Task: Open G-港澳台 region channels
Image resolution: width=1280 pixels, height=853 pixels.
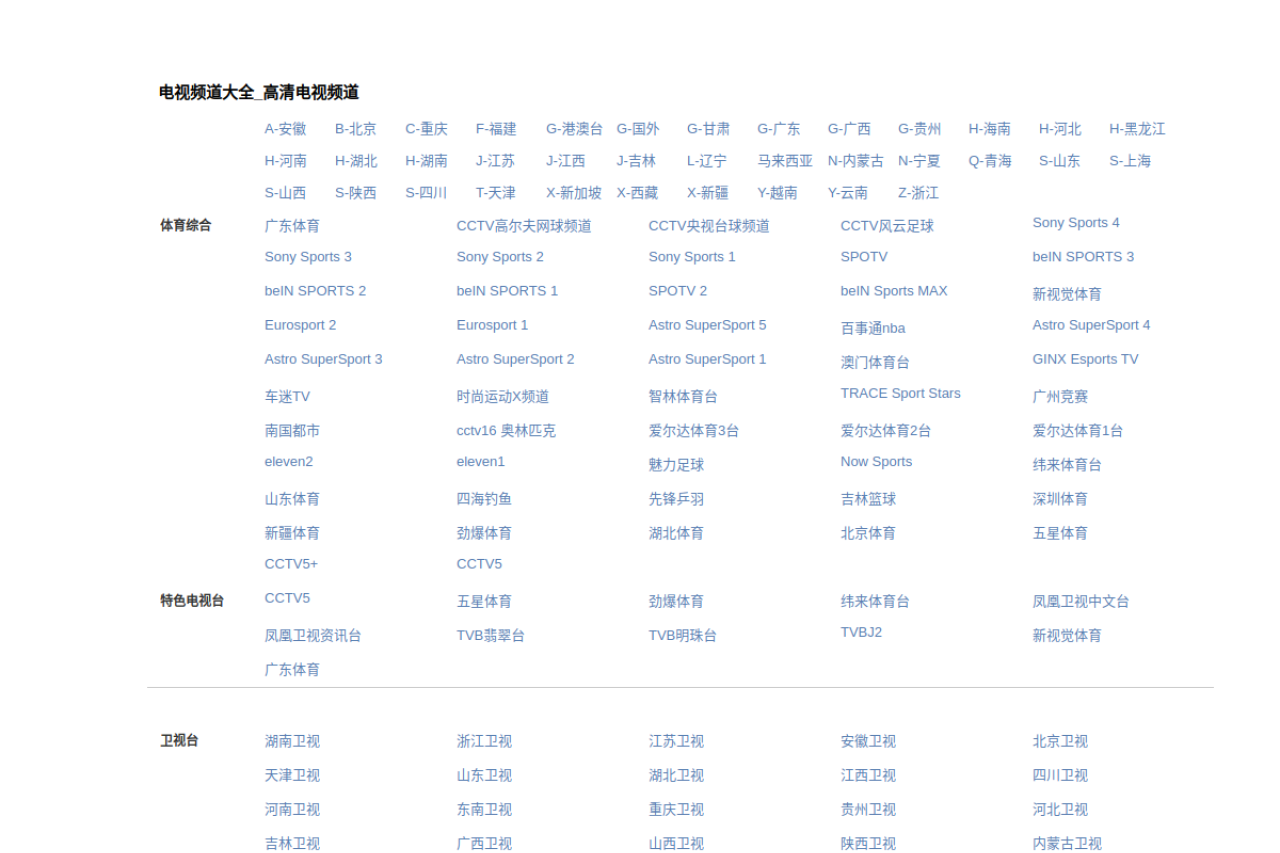Action: point(574,129)
